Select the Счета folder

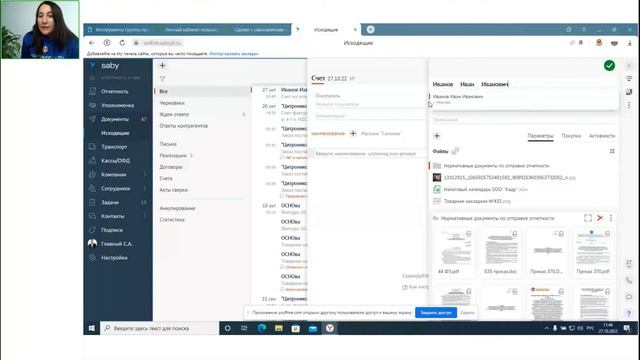(x=166, y=178)
